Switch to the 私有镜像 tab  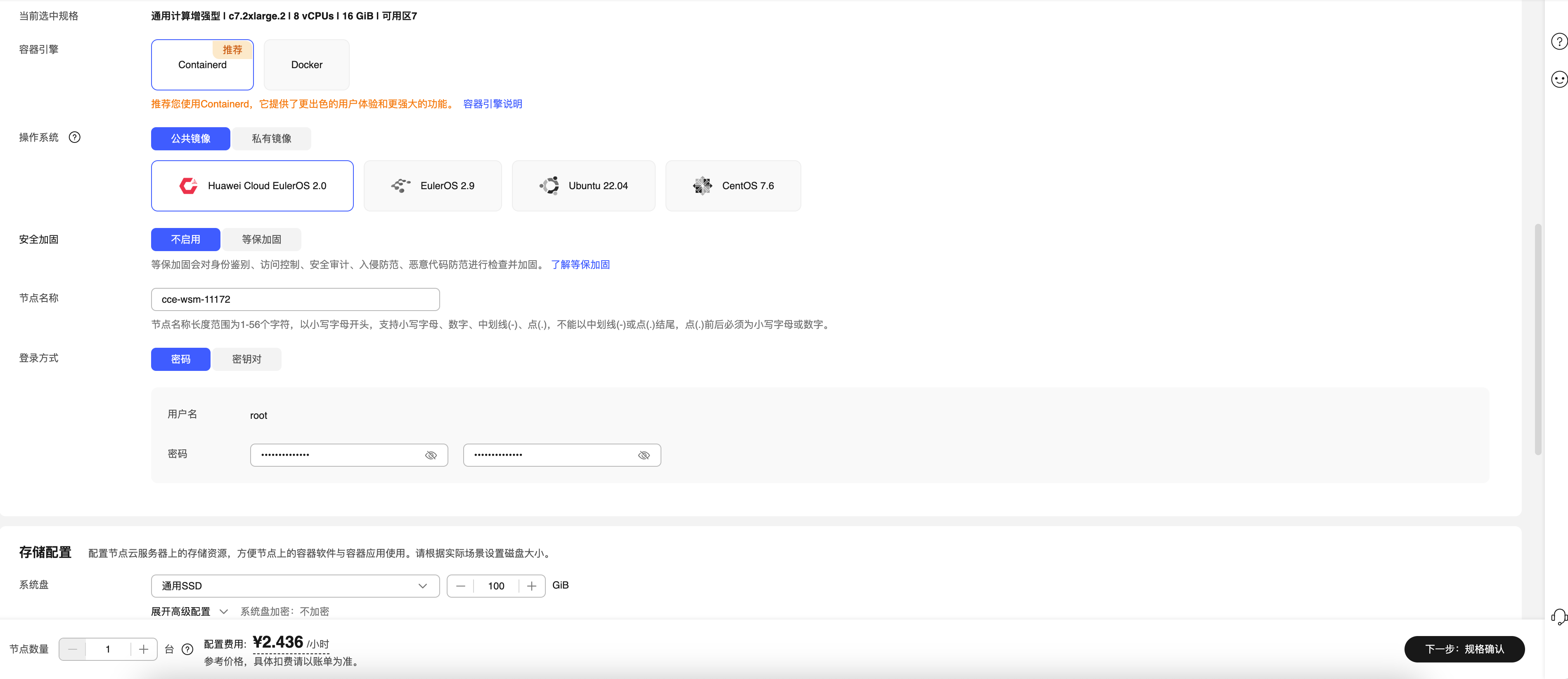click(x=272, y=139)
